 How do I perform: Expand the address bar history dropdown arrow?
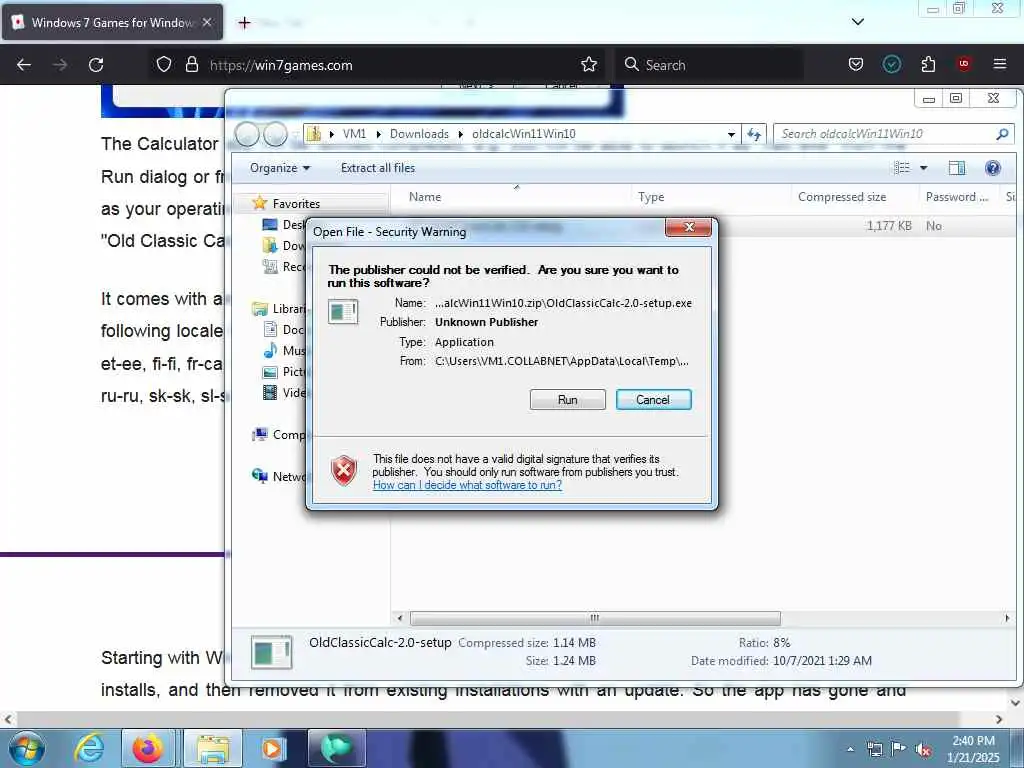pos(731,134)
